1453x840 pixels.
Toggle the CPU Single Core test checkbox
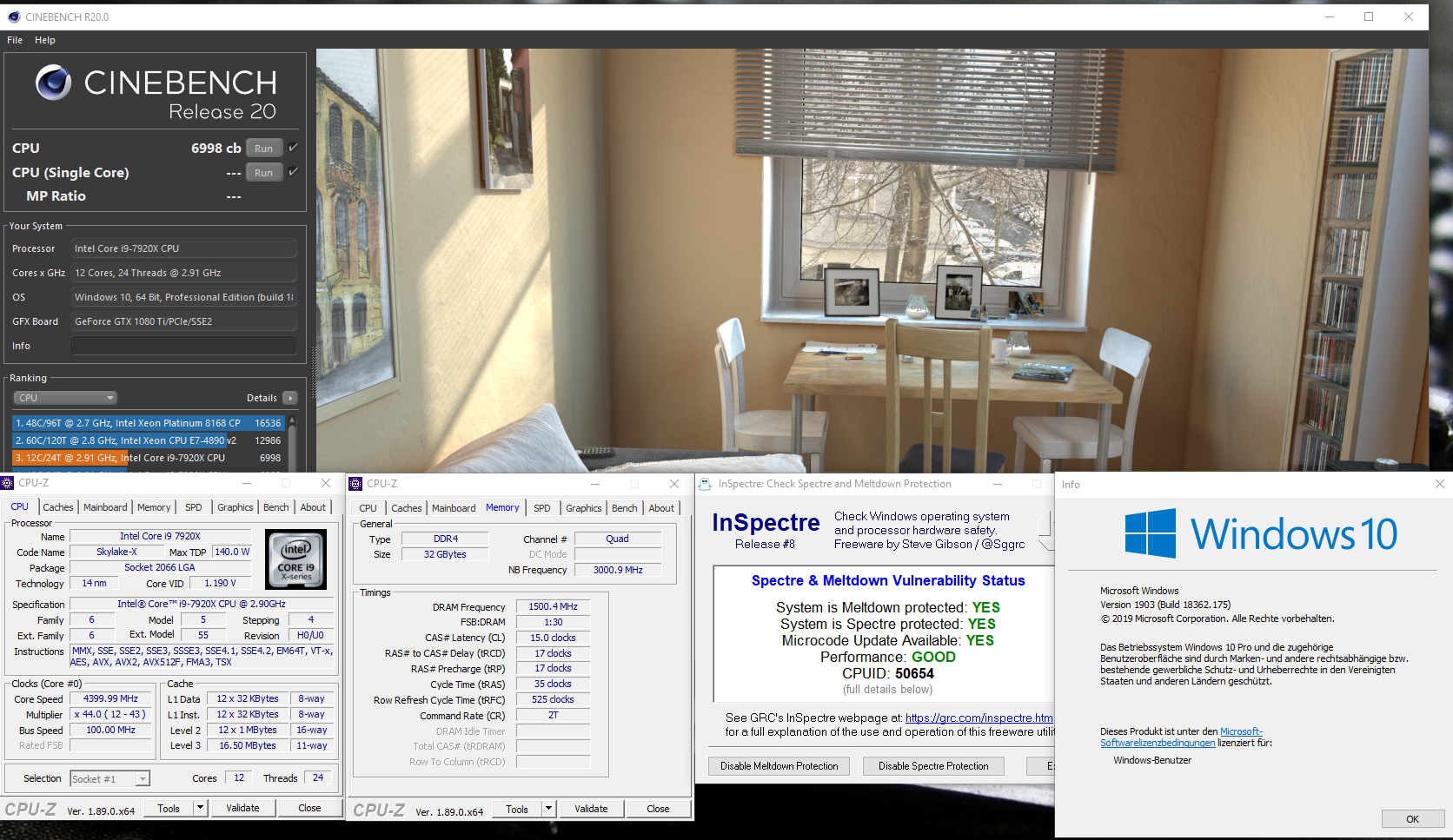pos(294,172)
